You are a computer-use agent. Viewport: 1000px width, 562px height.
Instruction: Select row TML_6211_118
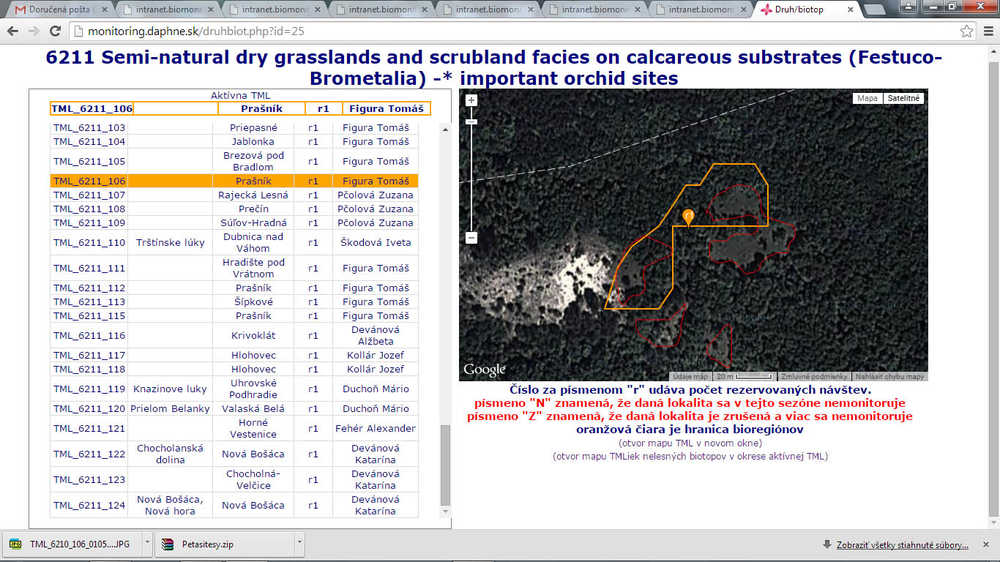(233, 369)
